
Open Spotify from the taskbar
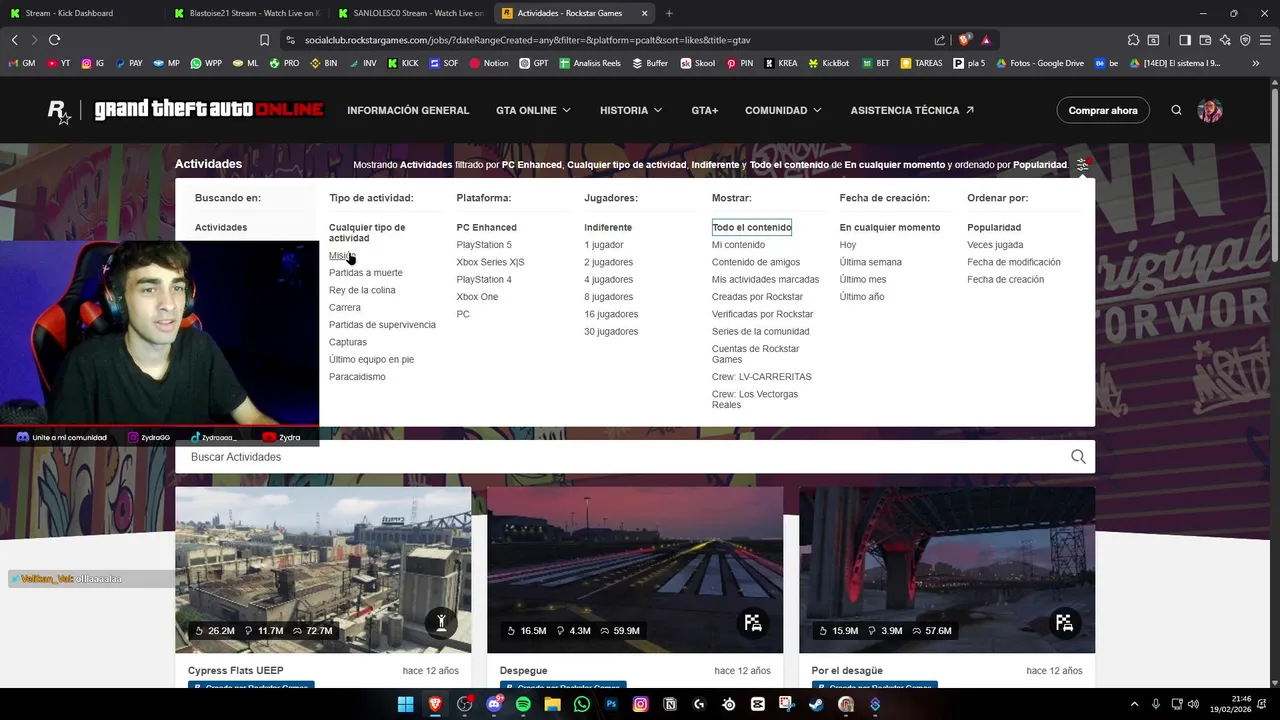point(523,704)
